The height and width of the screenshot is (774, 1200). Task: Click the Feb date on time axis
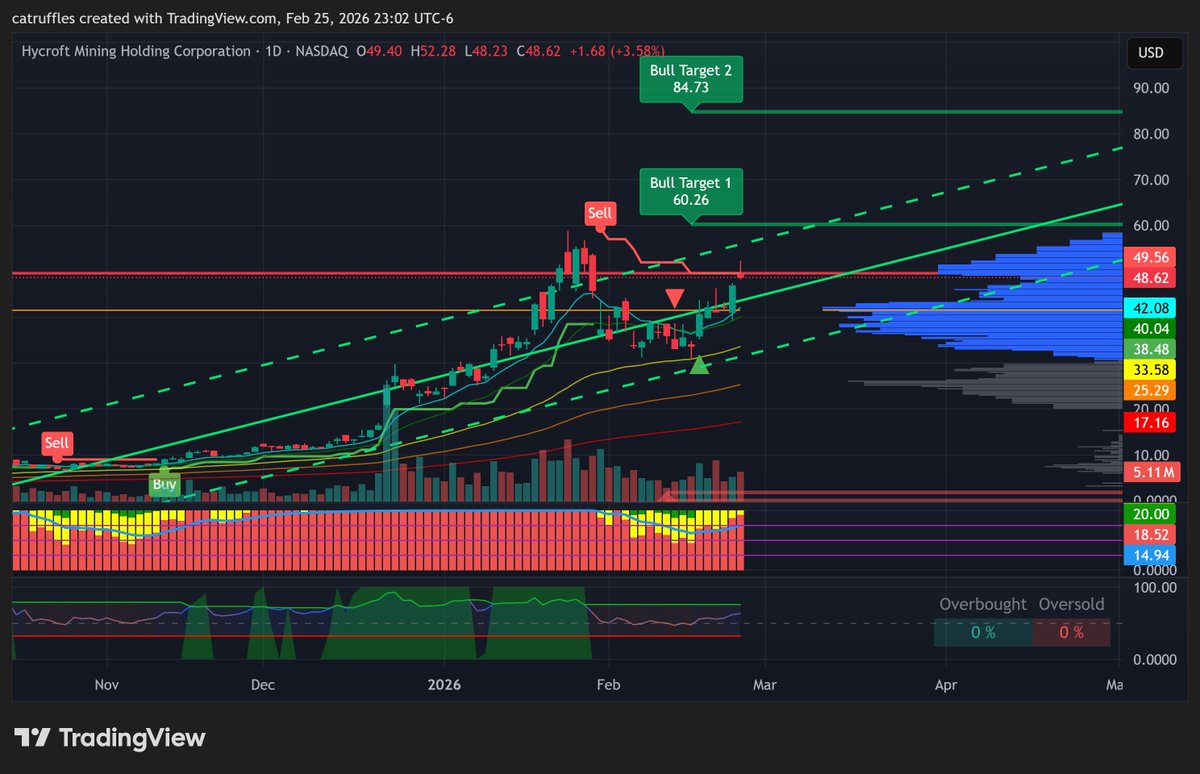tap(608, 685)
